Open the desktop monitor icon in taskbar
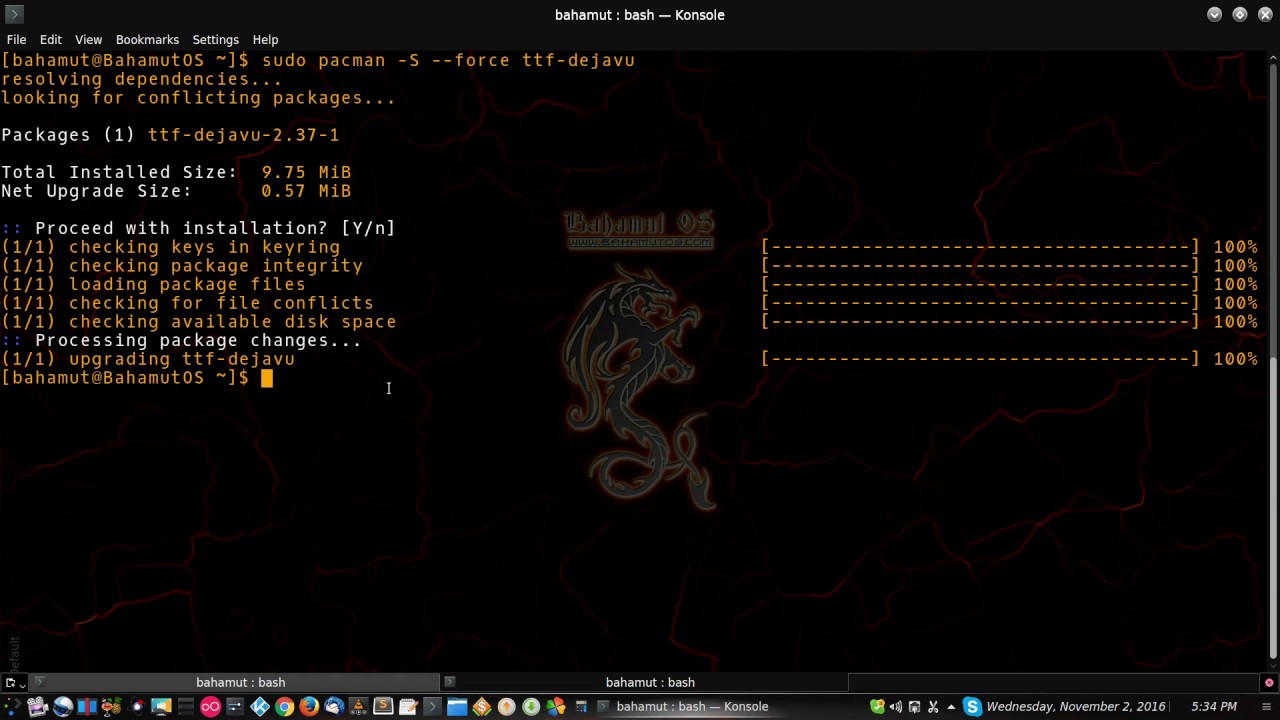1280x720 pixels. [x=161, y=707]
